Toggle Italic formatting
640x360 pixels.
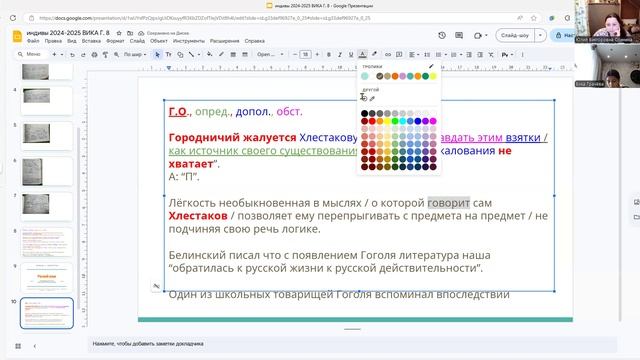(x=340, y=55)
